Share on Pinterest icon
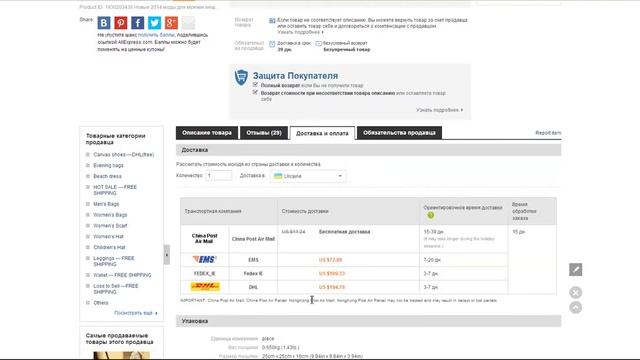This screenshot has width=640, height=360. 120,23
